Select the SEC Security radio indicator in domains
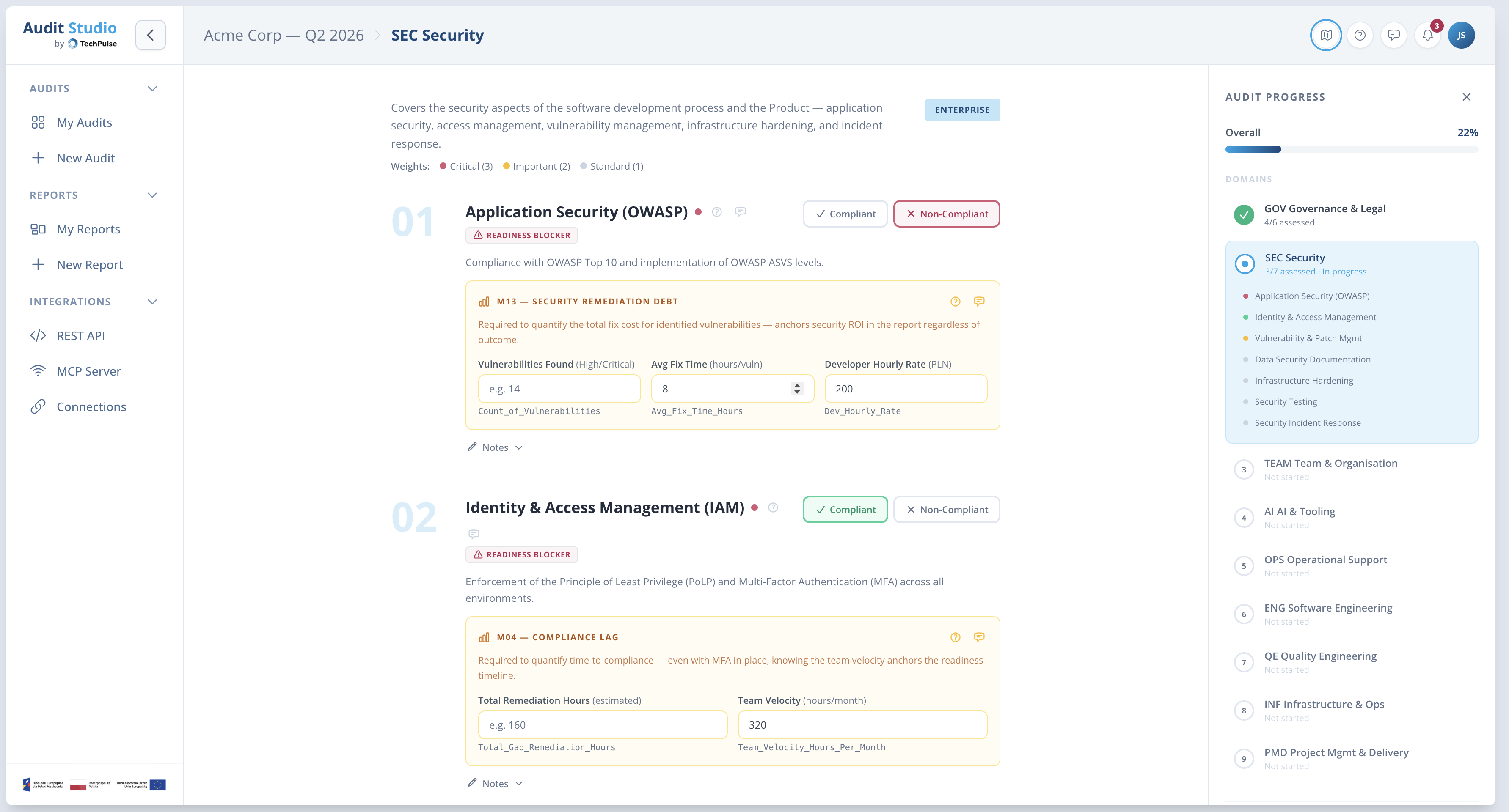The image size is (1509, 812). pyautogui.click(x=1245, y=264)
